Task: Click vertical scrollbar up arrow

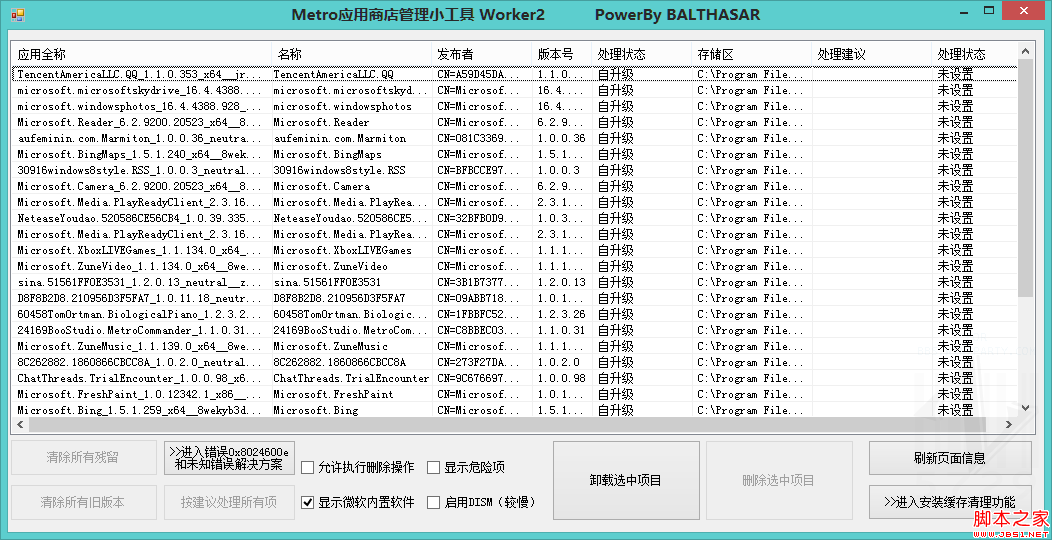Action: click(1025, 50)
